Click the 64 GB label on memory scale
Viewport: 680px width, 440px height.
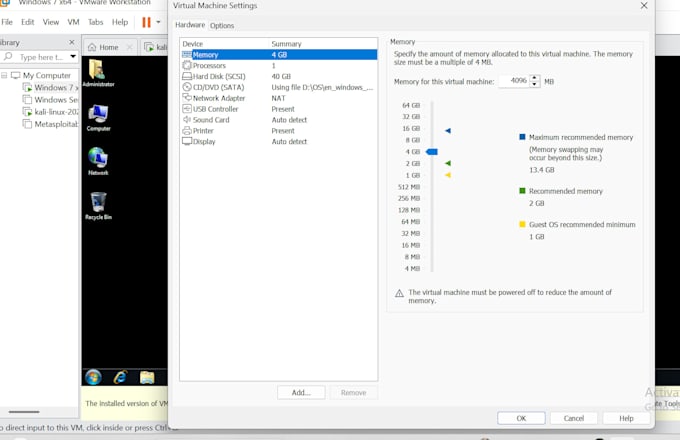[411, 105]
